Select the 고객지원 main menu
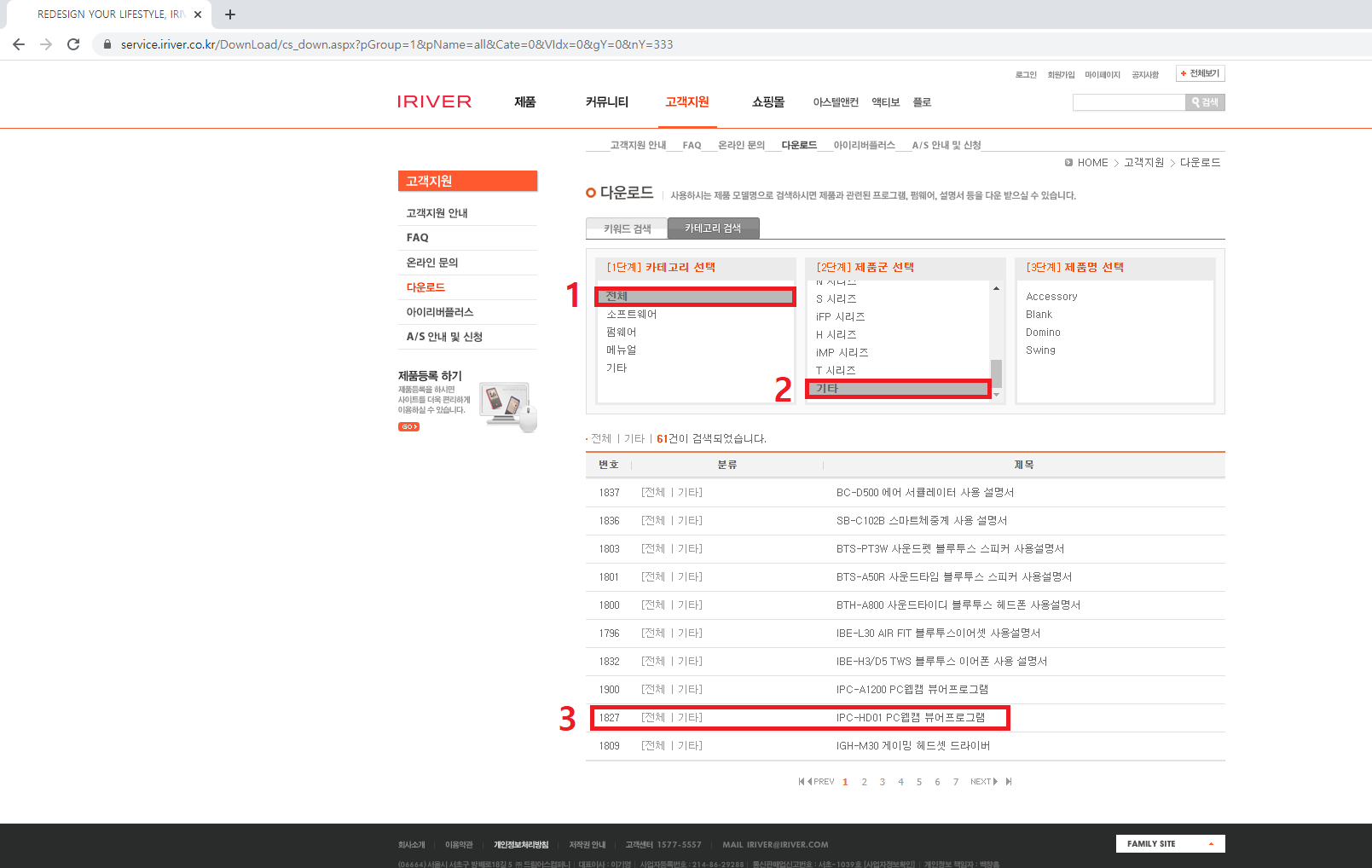 point(687,102)
